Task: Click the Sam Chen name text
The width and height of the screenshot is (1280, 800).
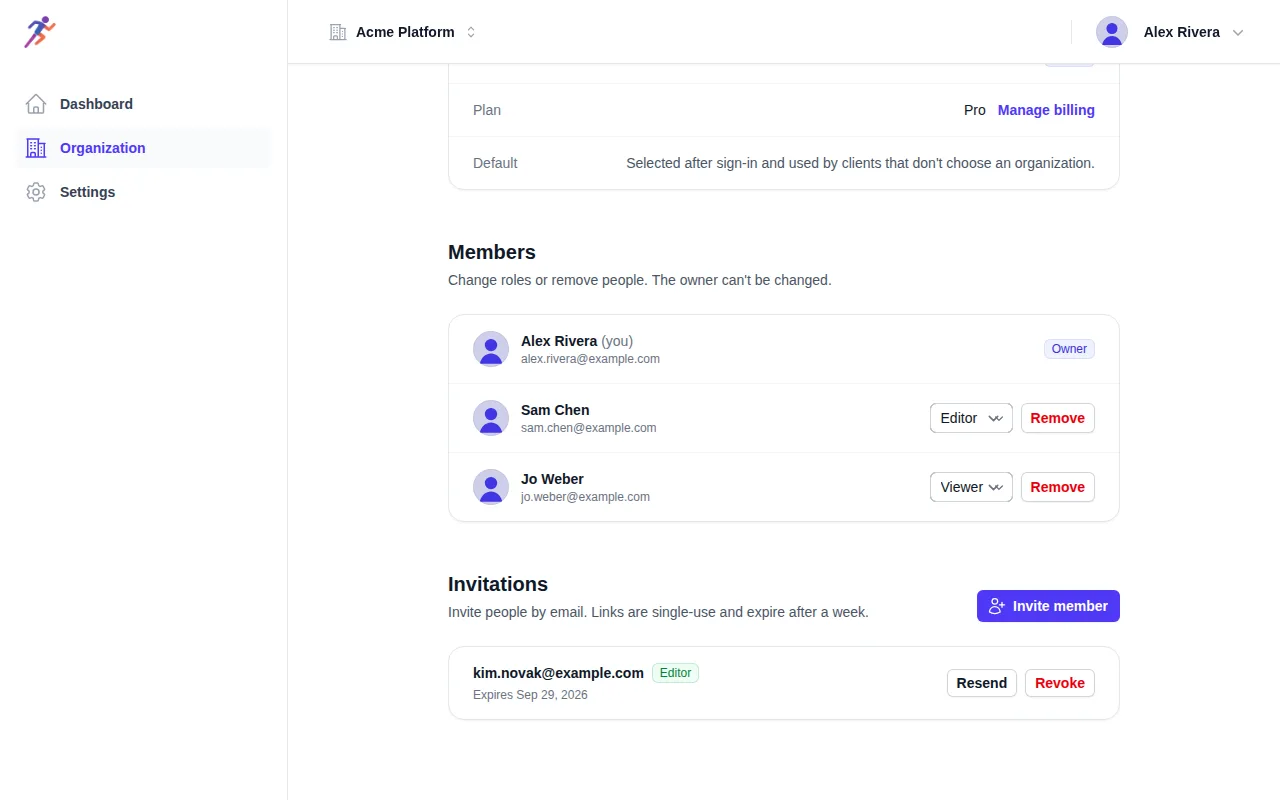Action: click(x=555, y=410)
